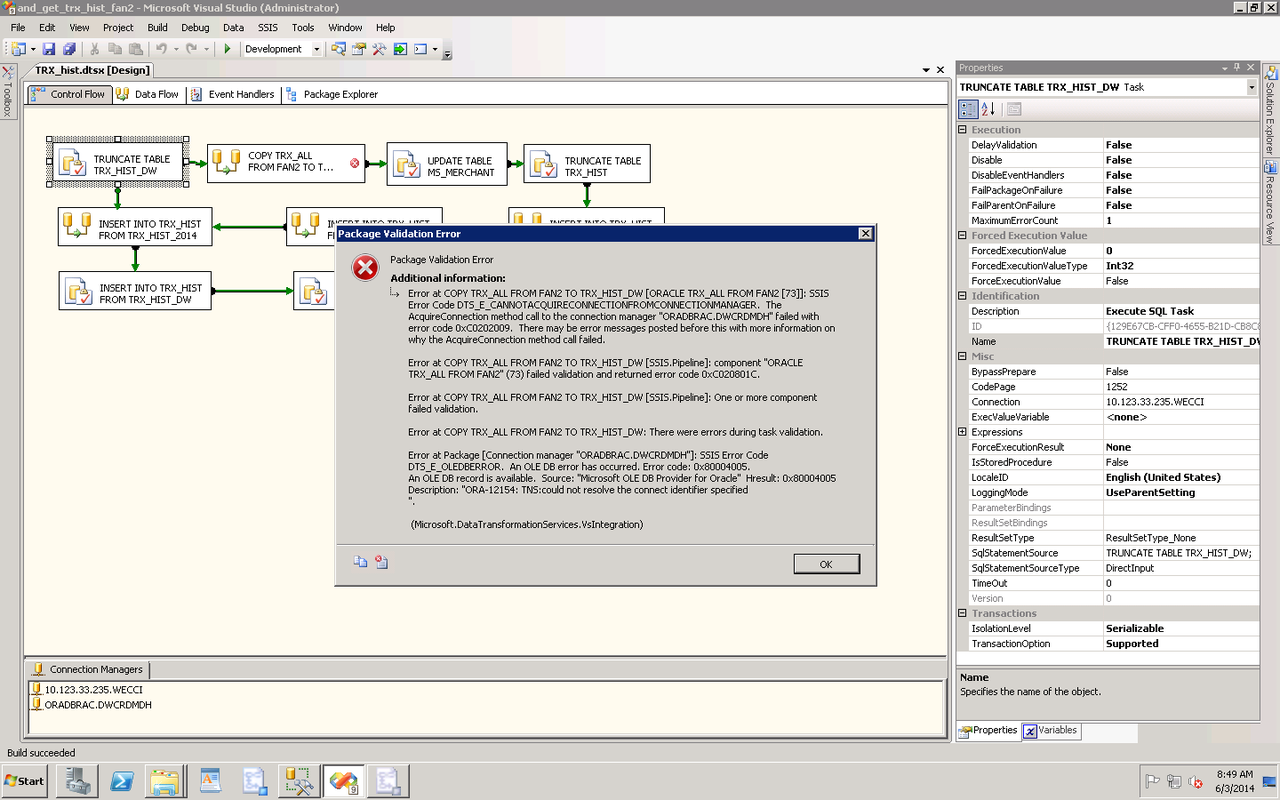Collapse the Forced Execution Value category
Viewport: 1280px width, 800px height.
click(x=962, y=236)
